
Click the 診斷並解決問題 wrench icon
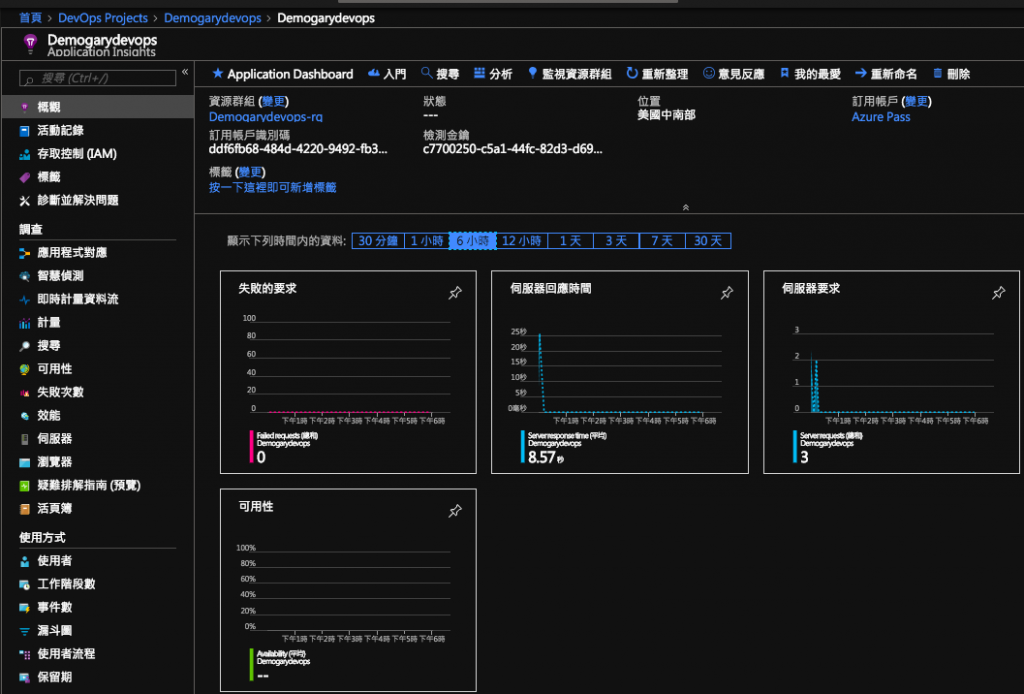coord(24,200)
